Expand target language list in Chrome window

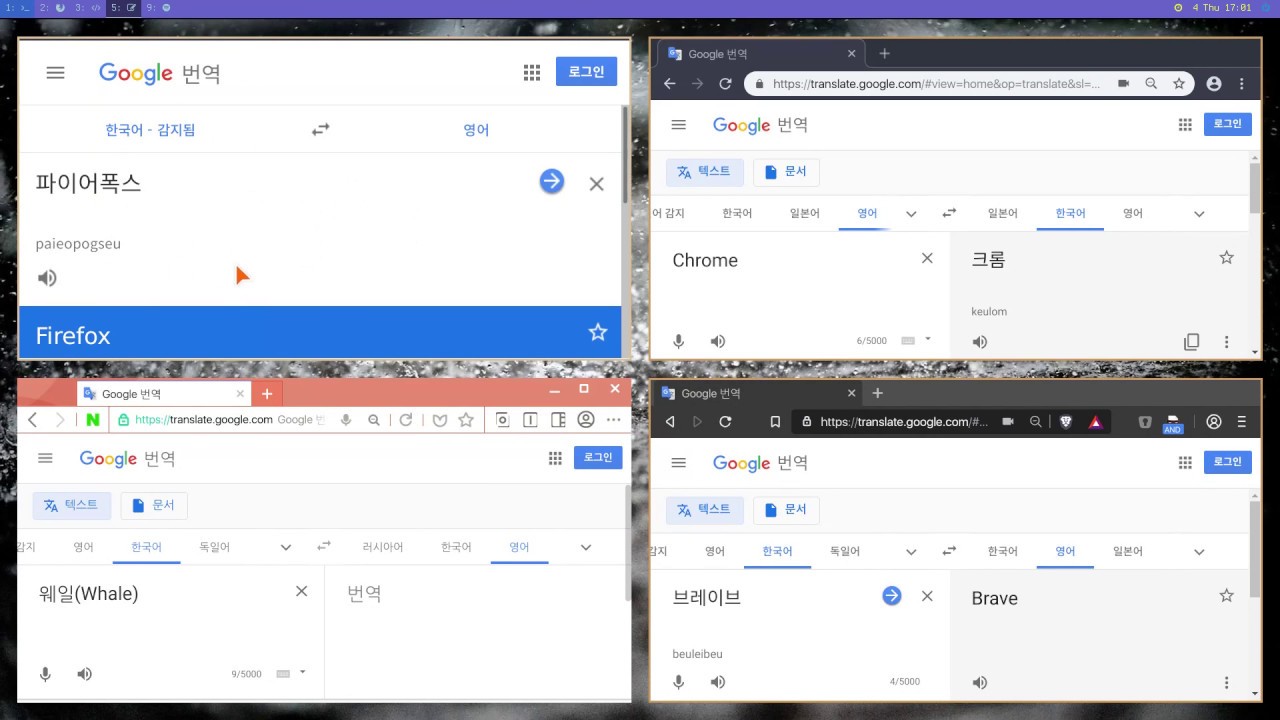pyautogui.click(x=1199, y=214)
